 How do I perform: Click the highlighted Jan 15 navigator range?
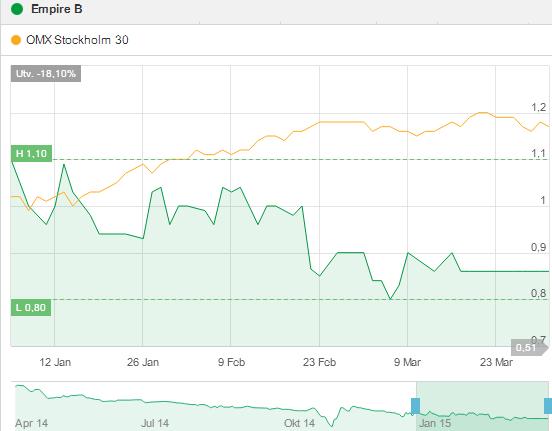coord(482,406)
